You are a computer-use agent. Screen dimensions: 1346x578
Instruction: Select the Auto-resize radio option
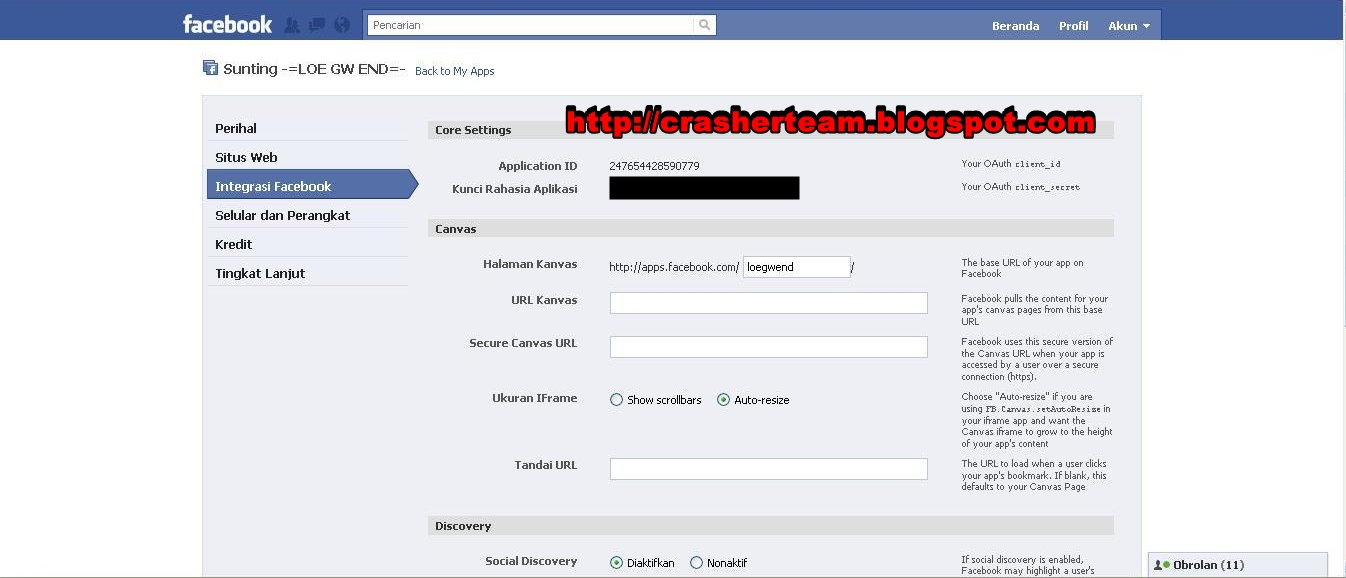[x=723, y=400]
